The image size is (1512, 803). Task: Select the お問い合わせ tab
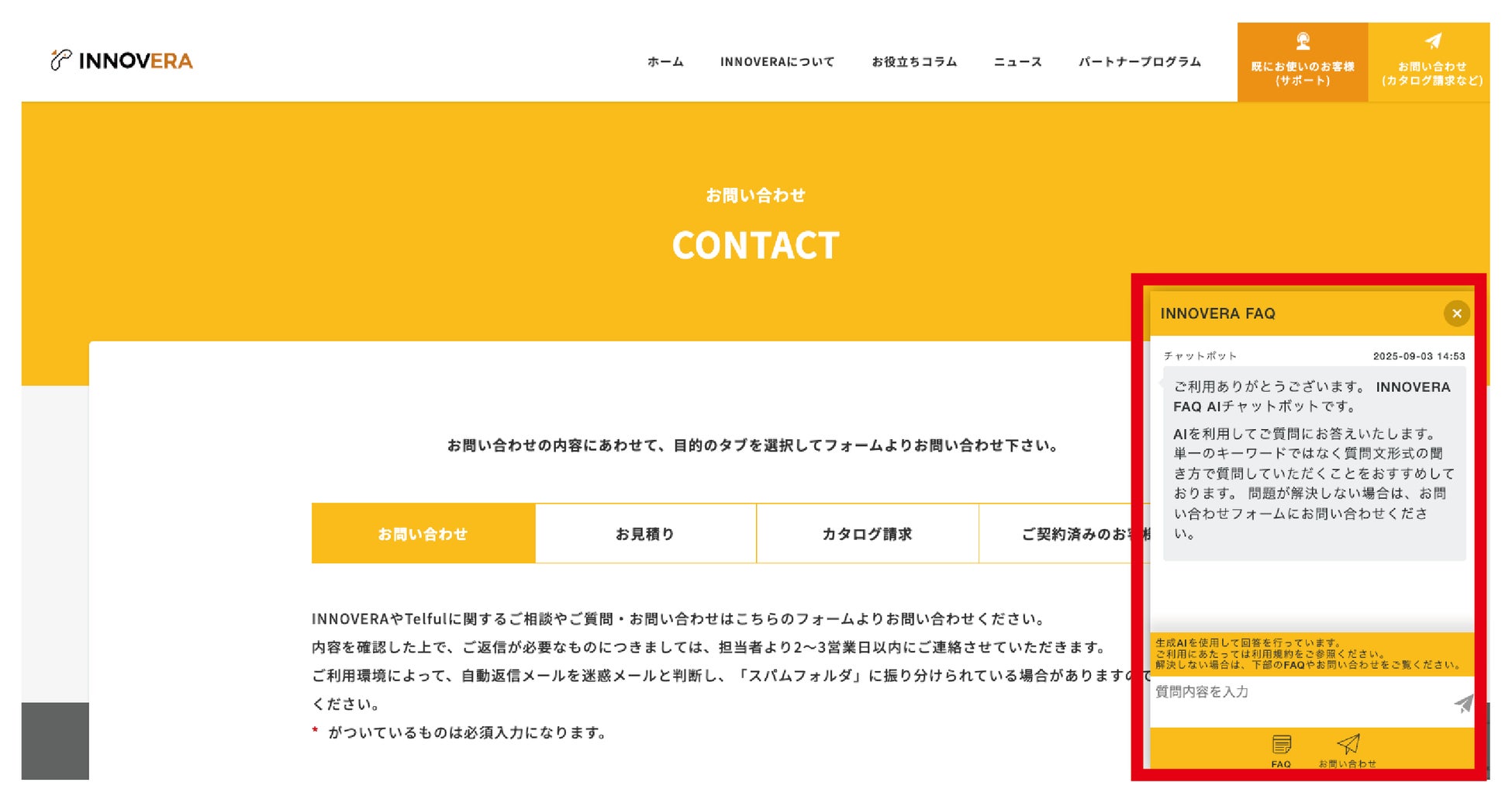[x=423, y=534]
